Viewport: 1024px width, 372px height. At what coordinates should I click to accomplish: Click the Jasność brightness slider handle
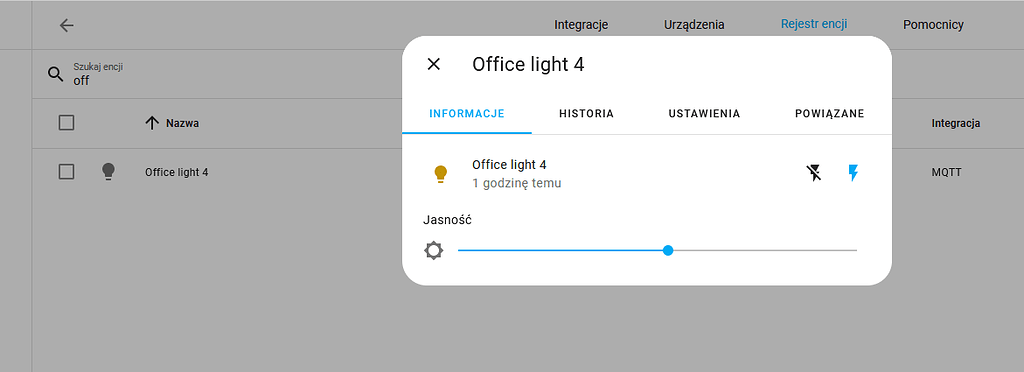point(667,250)
